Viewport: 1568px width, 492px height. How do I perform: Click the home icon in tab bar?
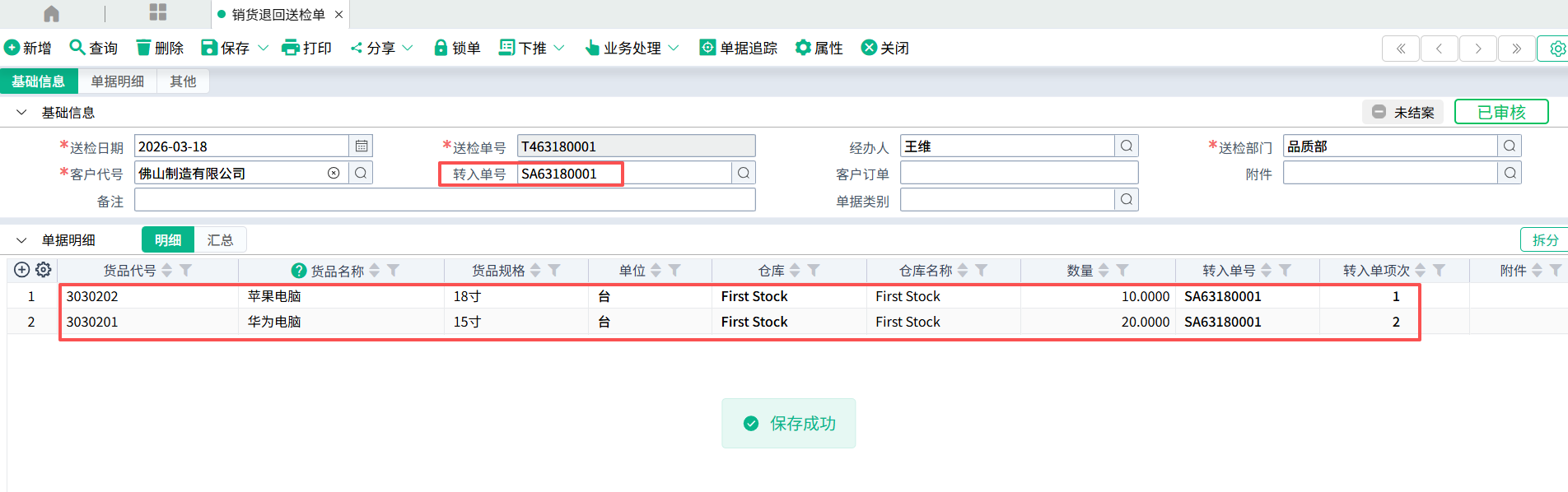pos(51,14)
